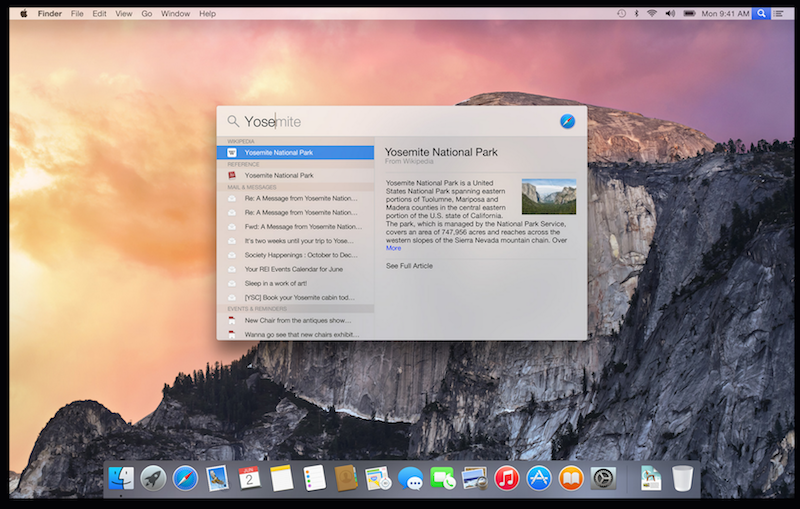Click See Full Article
Viewport: 800px width, 509px height.
[409, 266]
